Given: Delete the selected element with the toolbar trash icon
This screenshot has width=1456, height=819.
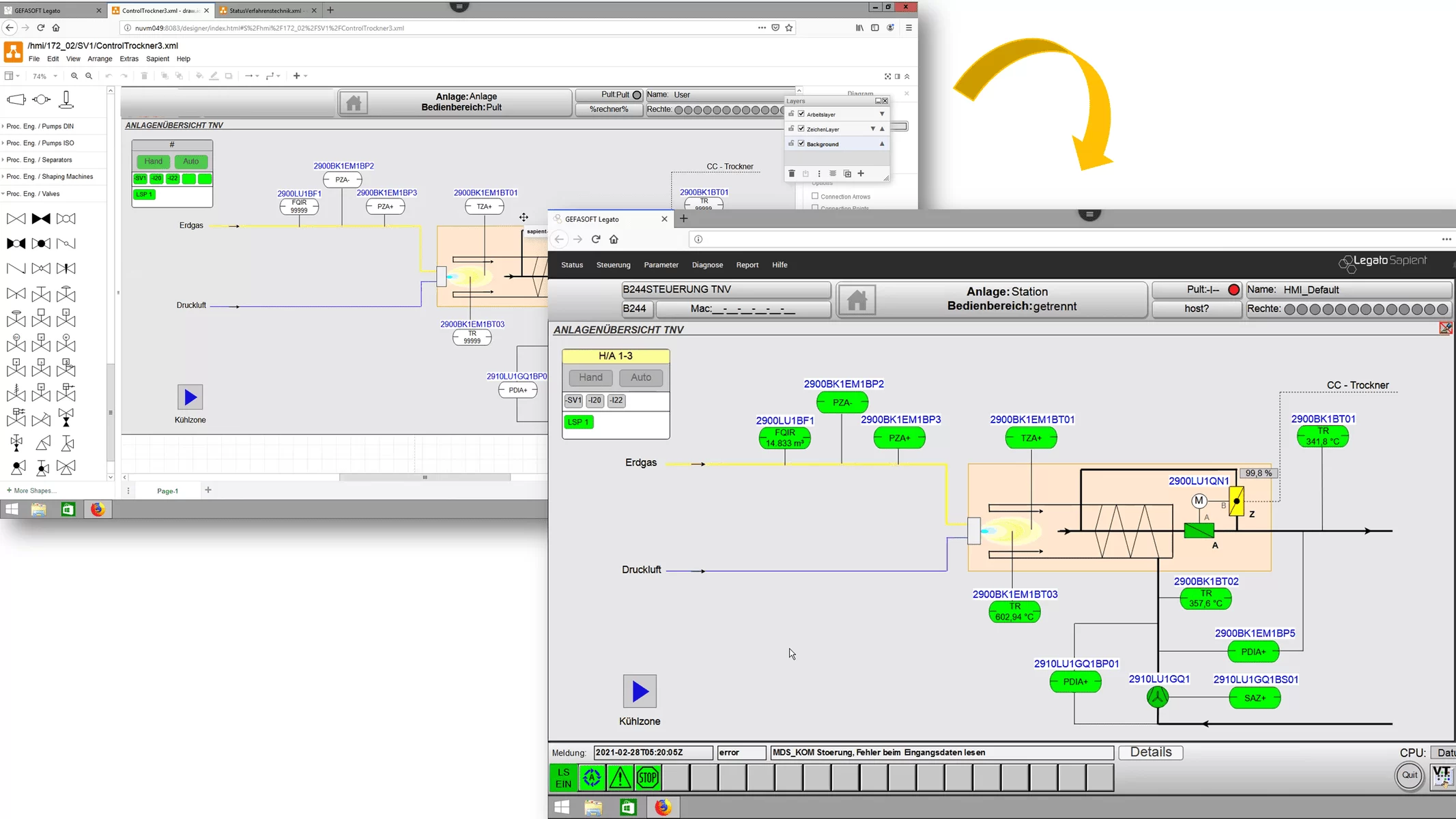Looking at the screenshot, I should click(x=144, y=76).
